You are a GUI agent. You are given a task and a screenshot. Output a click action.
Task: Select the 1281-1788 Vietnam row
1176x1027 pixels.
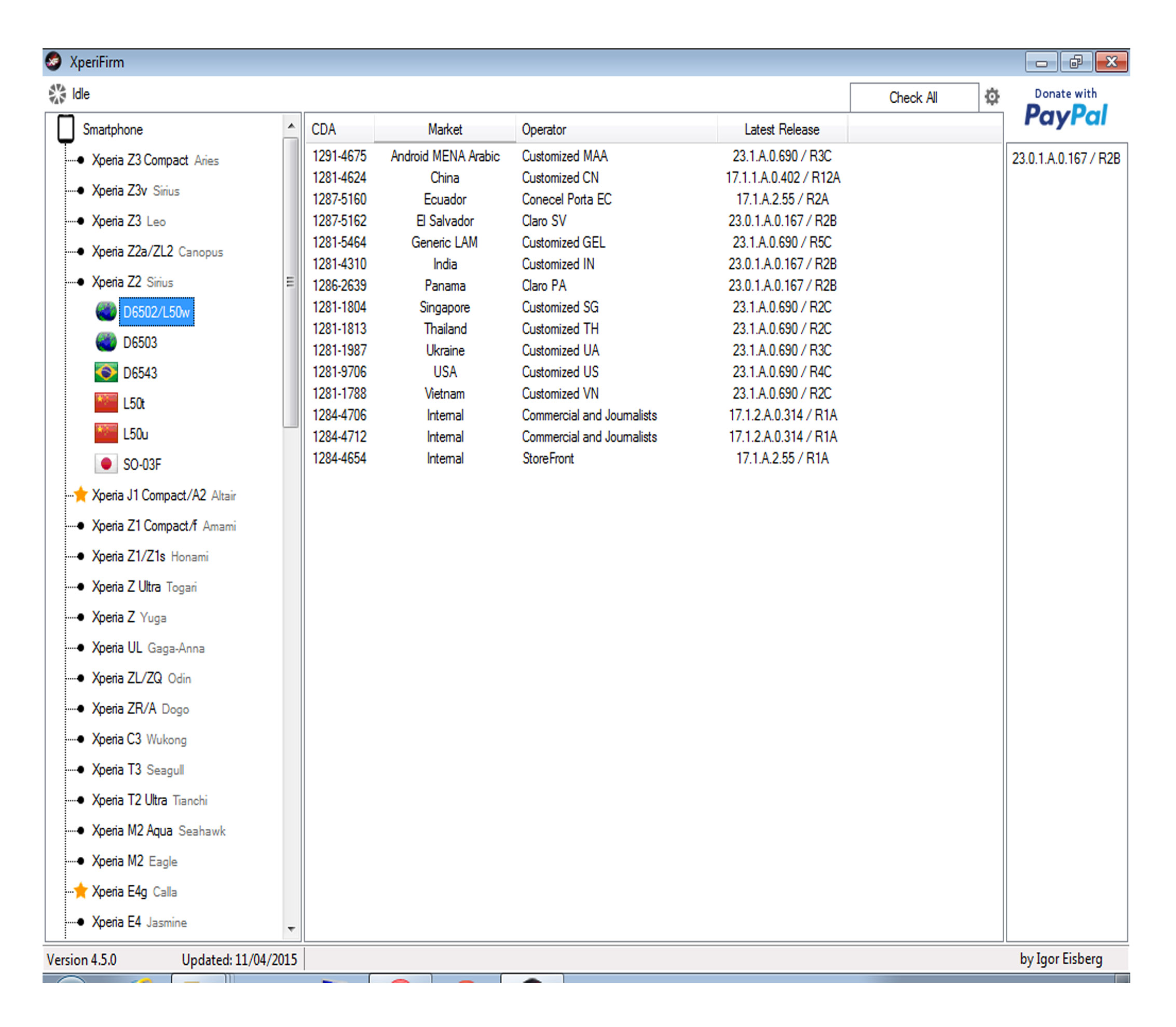pos(653,393)
